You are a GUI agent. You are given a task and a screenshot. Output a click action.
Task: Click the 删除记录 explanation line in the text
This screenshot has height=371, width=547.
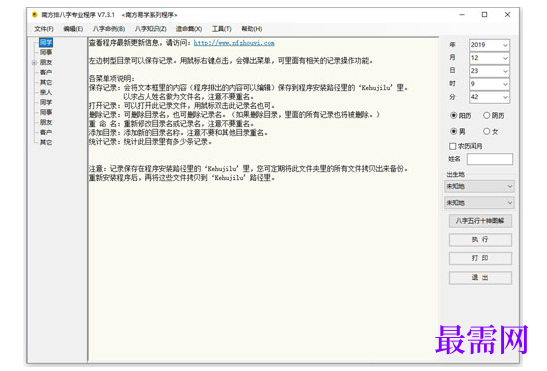point(234,114)
